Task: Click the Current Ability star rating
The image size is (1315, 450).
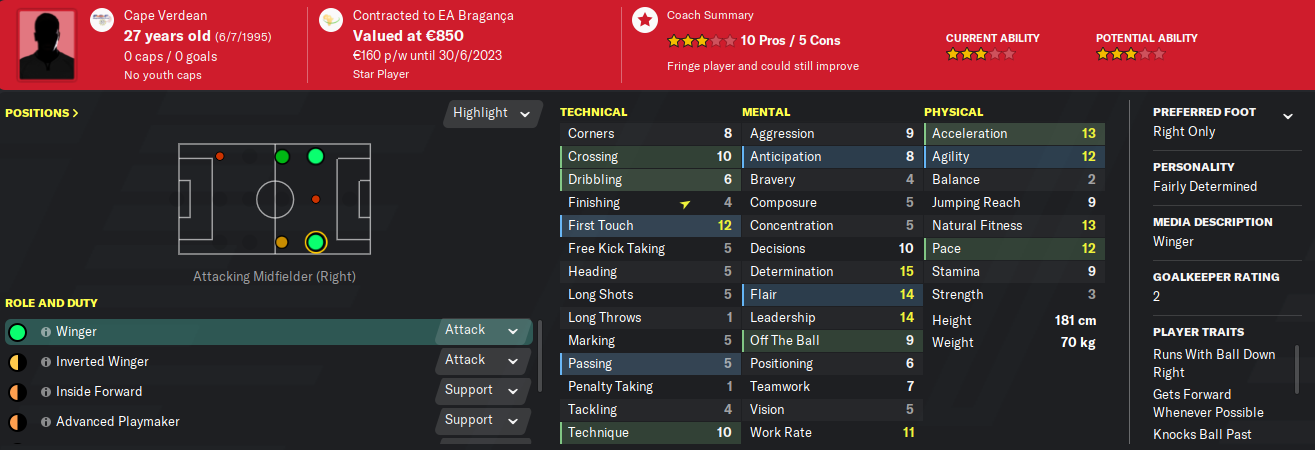Action: tap(980, 54)
